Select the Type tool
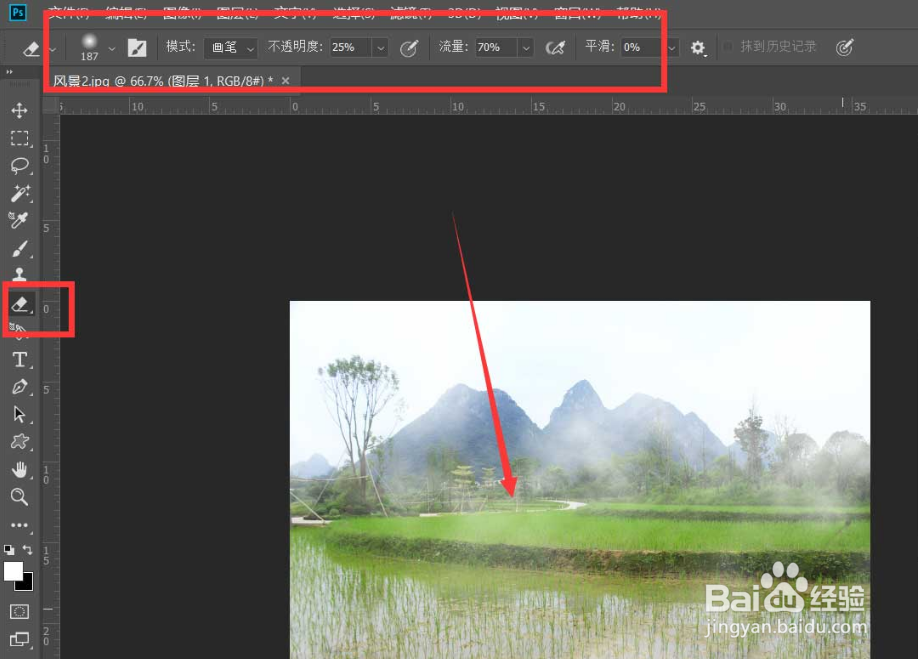Screen dimensions: 918x659 click(19, 359)
